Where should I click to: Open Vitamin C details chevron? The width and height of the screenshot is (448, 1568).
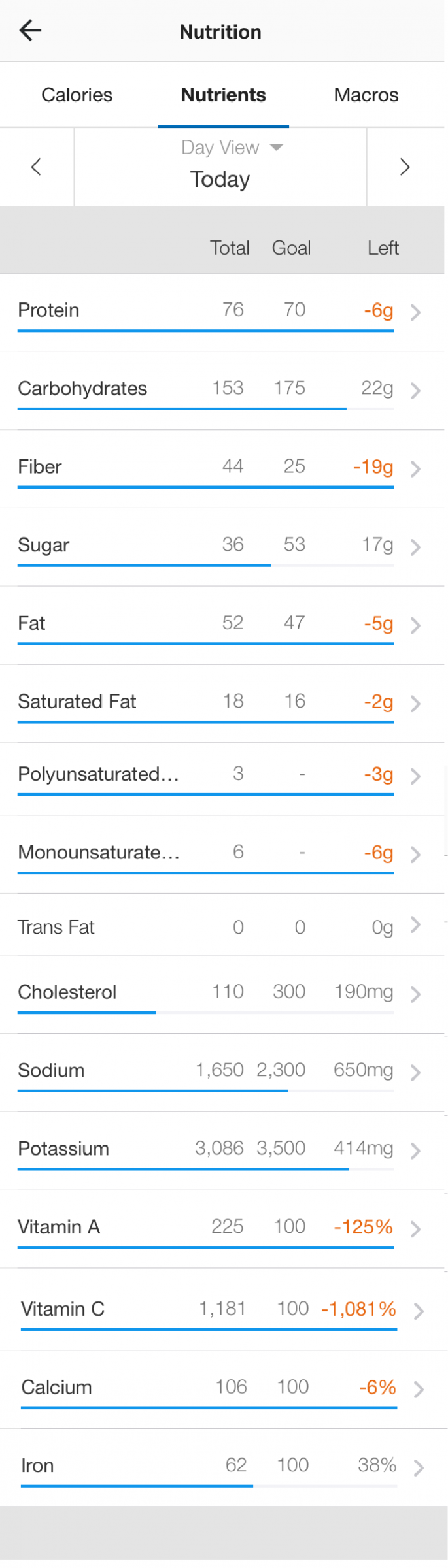click(419, 1311)
